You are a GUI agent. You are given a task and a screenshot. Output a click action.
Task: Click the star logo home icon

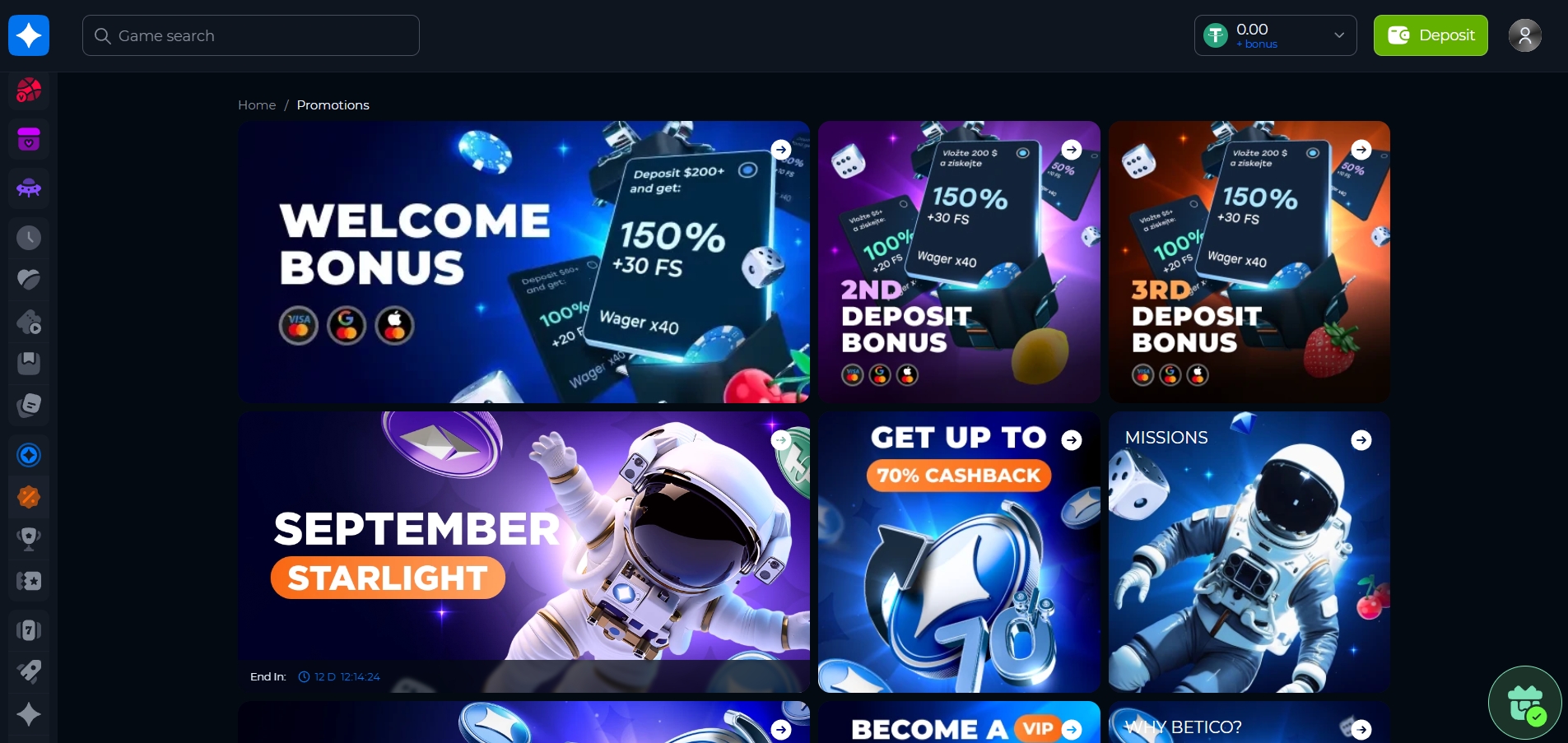29,35
